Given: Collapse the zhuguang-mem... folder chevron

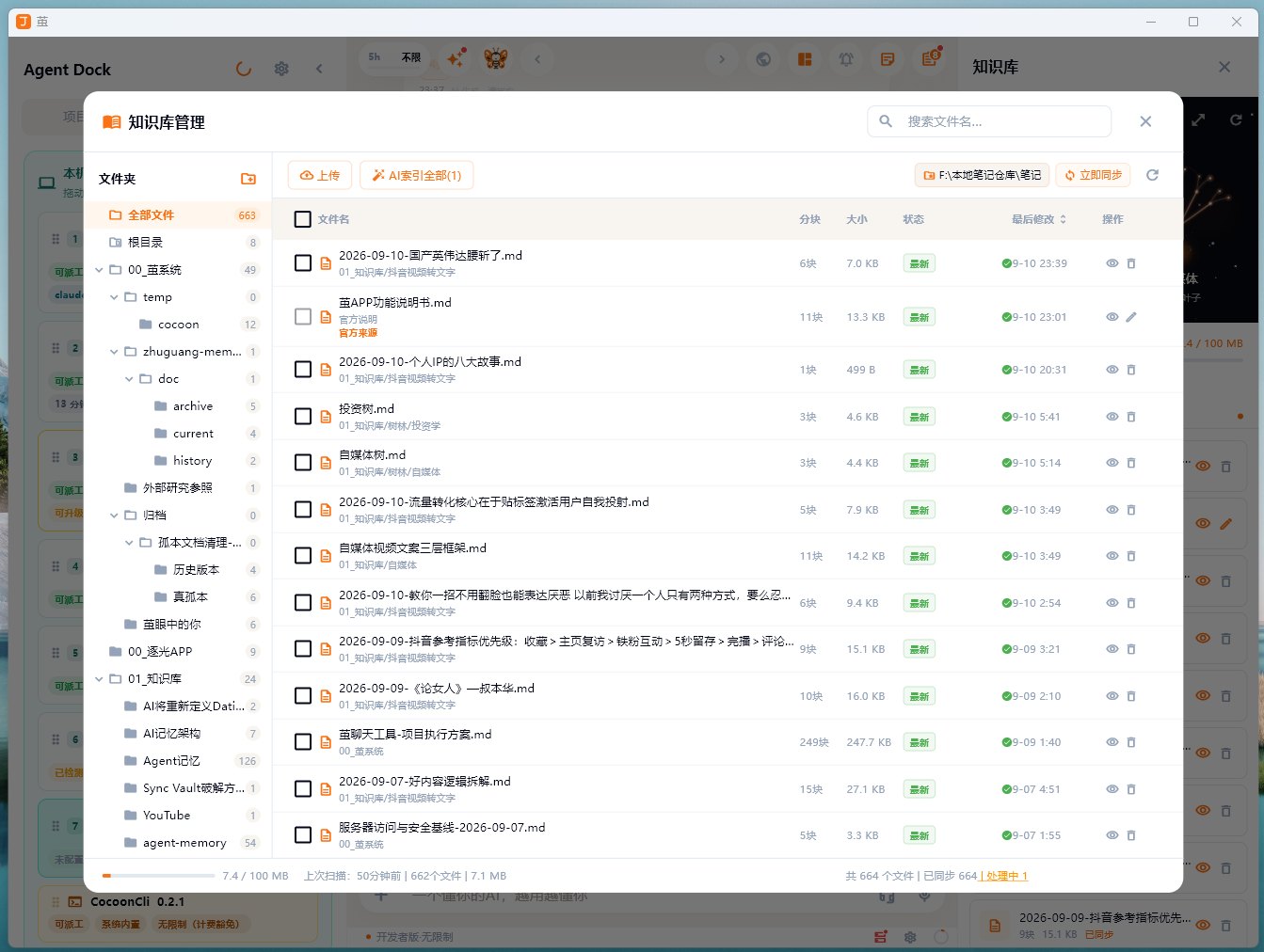Looking at the screenshot, I should (114, 352).
